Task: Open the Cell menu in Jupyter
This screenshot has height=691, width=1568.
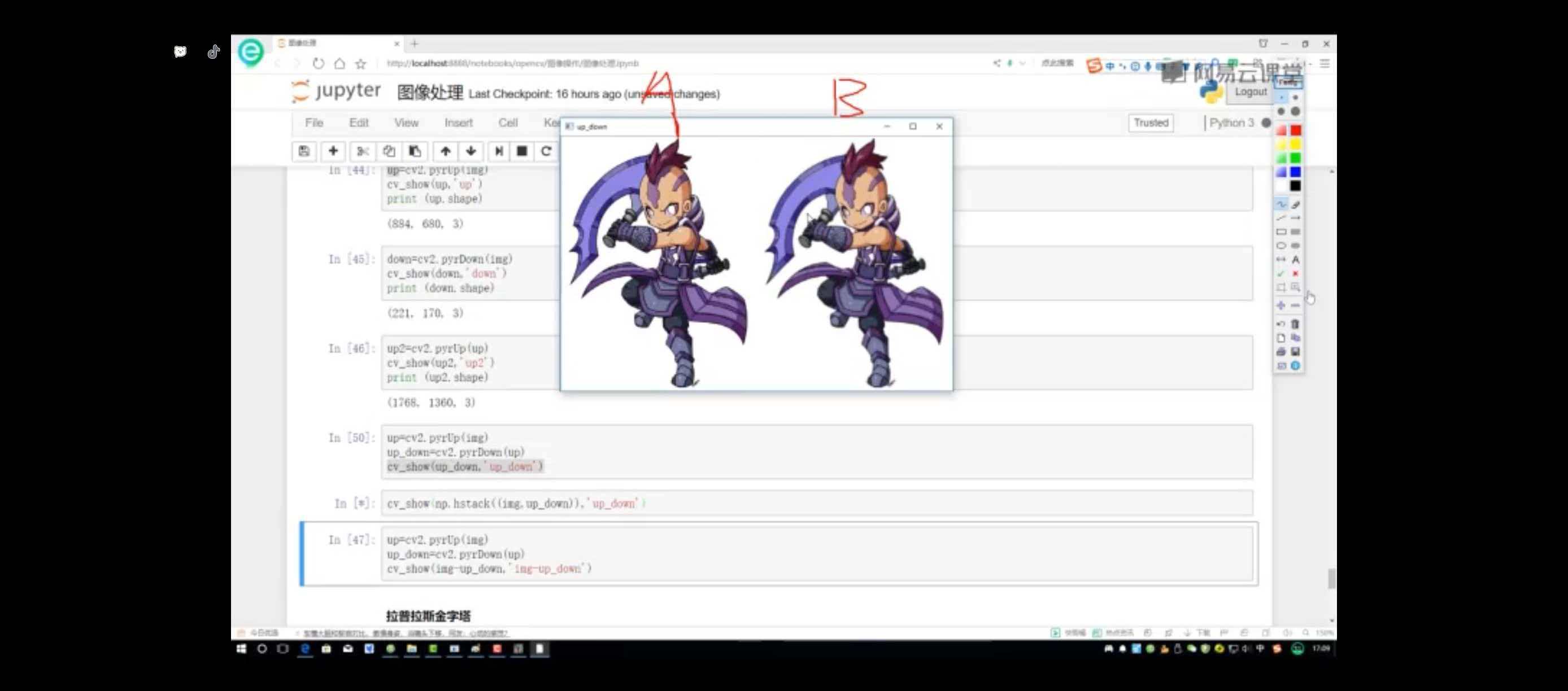Action: (508, 123)
